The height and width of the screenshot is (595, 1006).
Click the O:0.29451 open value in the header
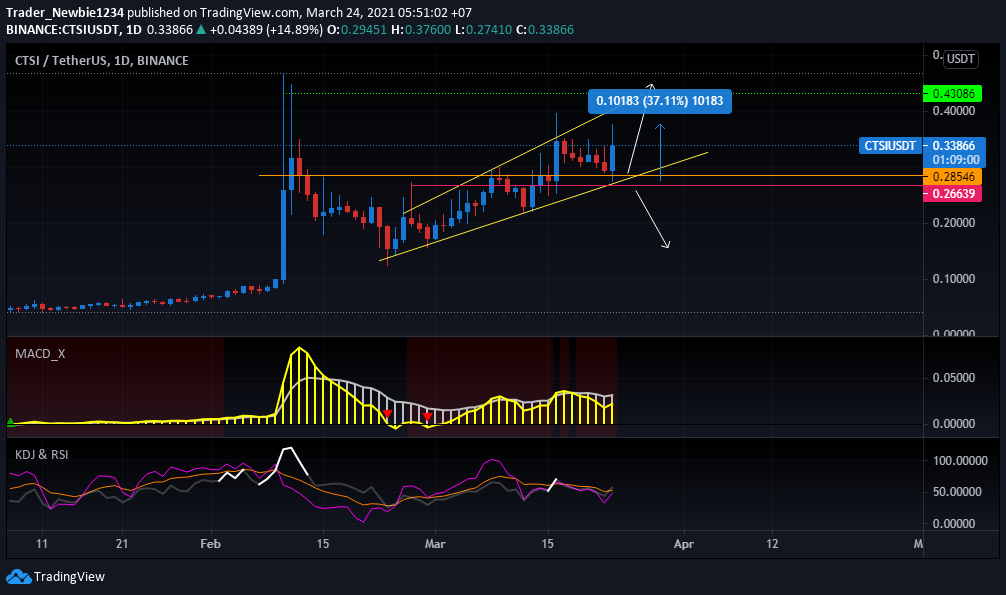point(357,30)
